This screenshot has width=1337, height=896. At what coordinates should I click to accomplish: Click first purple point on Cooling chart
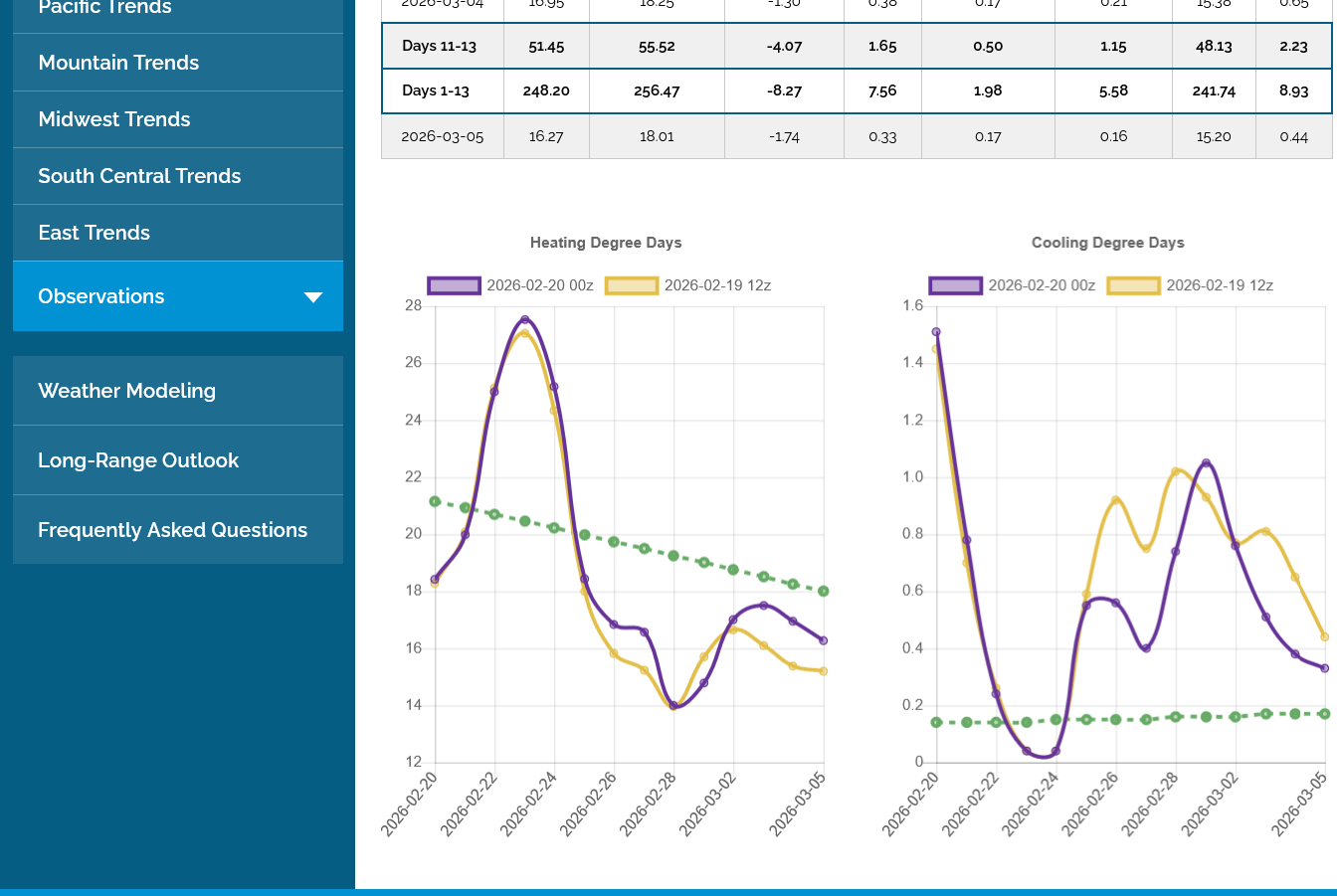[x=936, y=332]
